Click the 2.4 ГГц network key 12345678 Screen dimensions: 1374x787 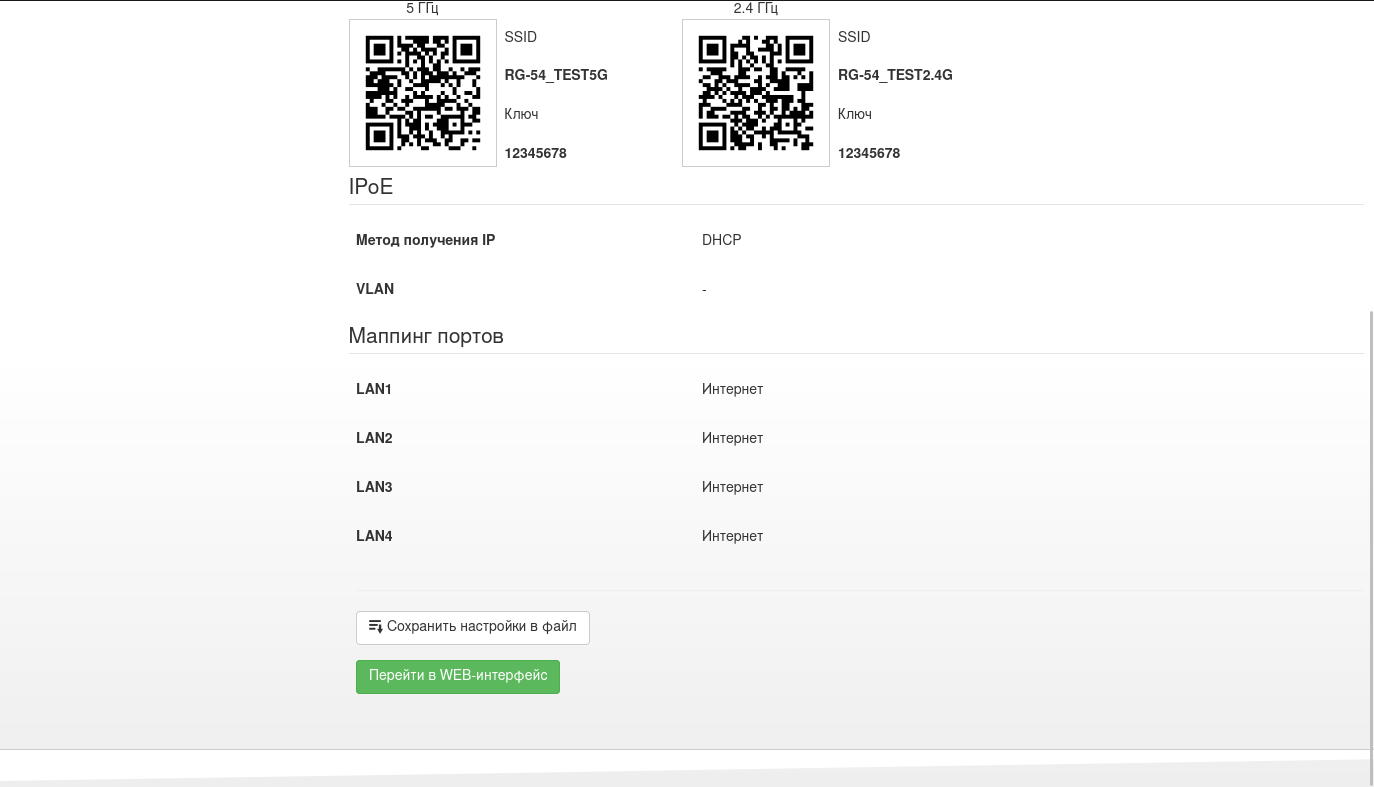(x=868, y=153)
